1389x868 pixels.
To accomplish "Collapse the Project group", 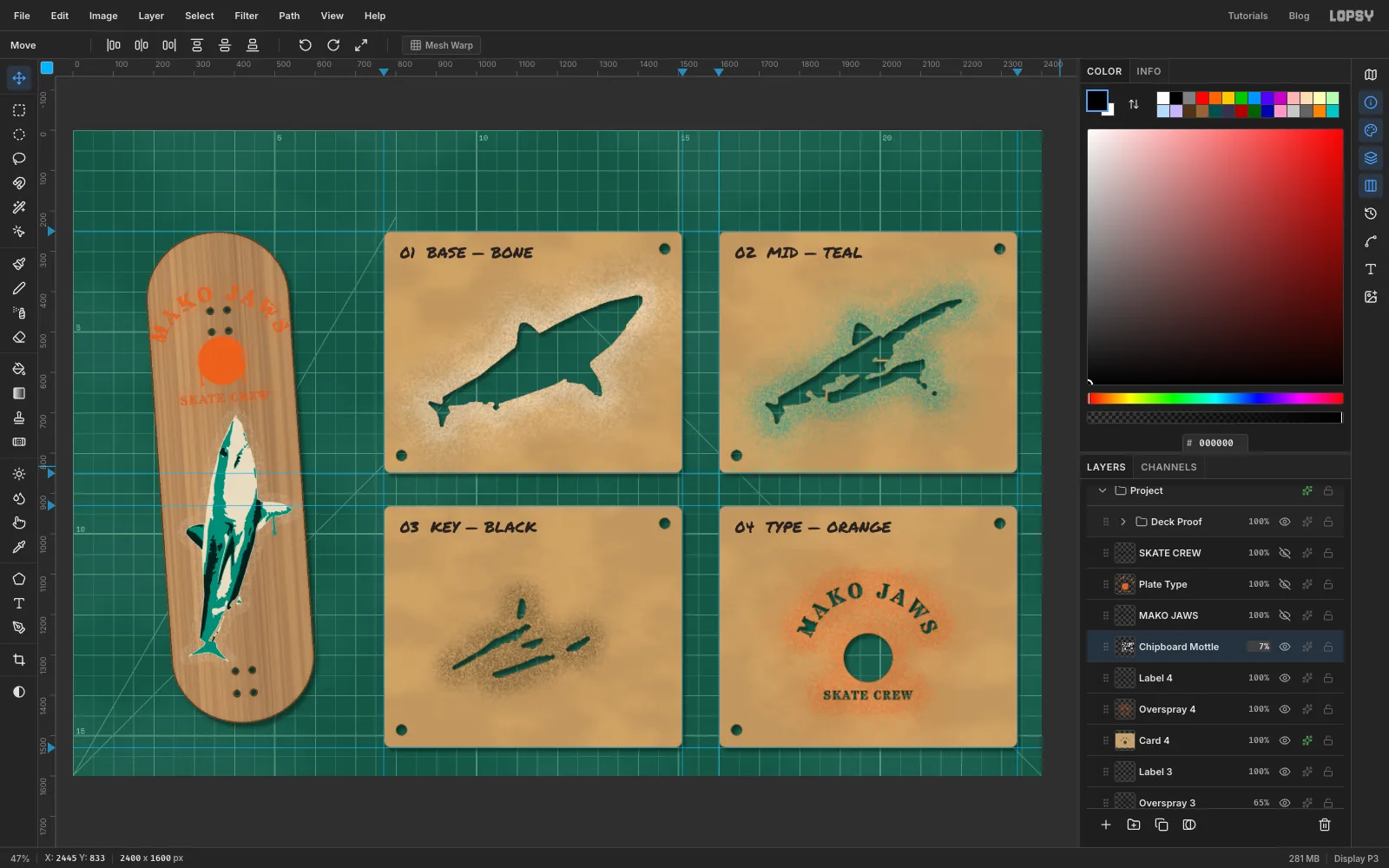I will pos(1103,490).
